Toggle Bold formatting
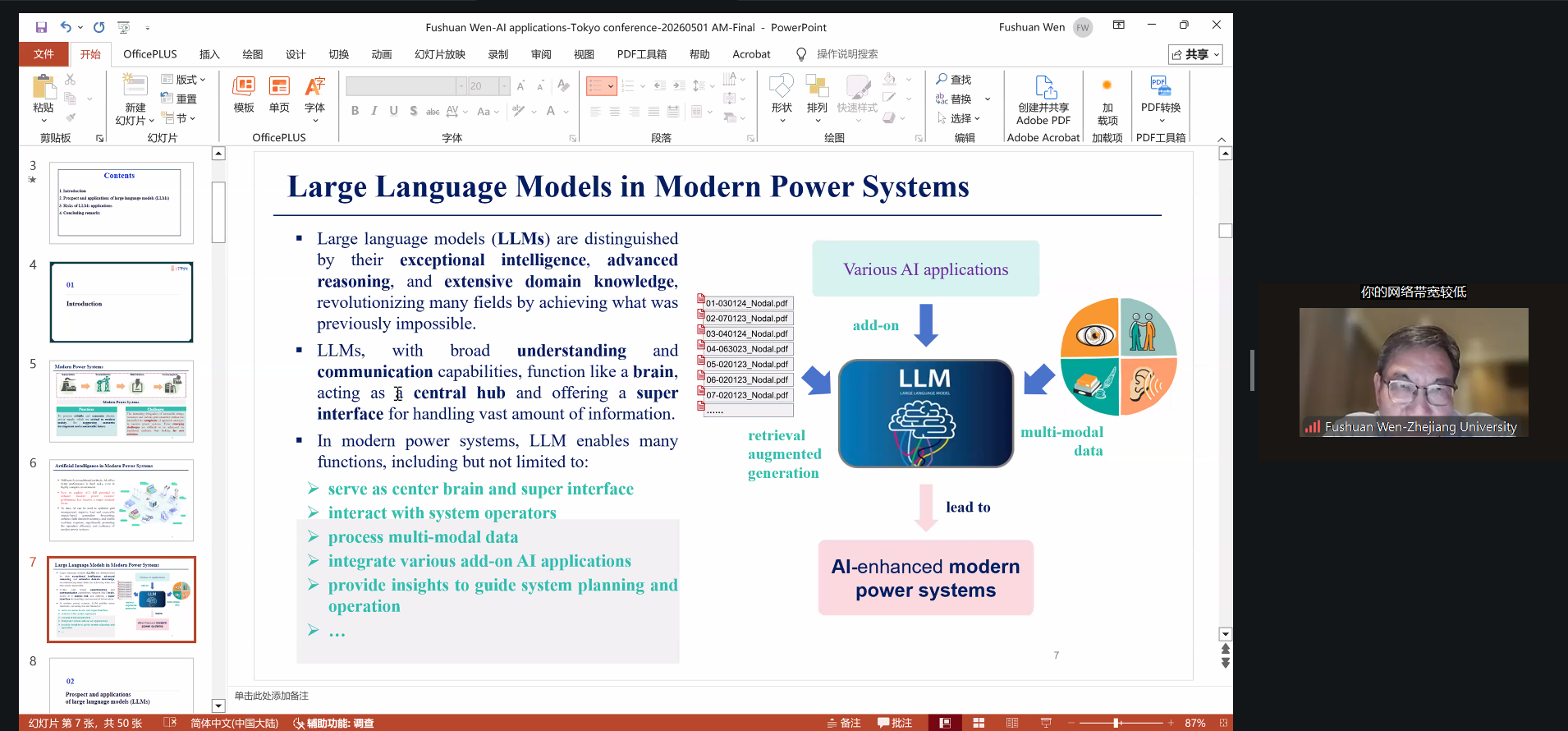This screenshot has width=1568, height=731. click(x=355, y=111)
